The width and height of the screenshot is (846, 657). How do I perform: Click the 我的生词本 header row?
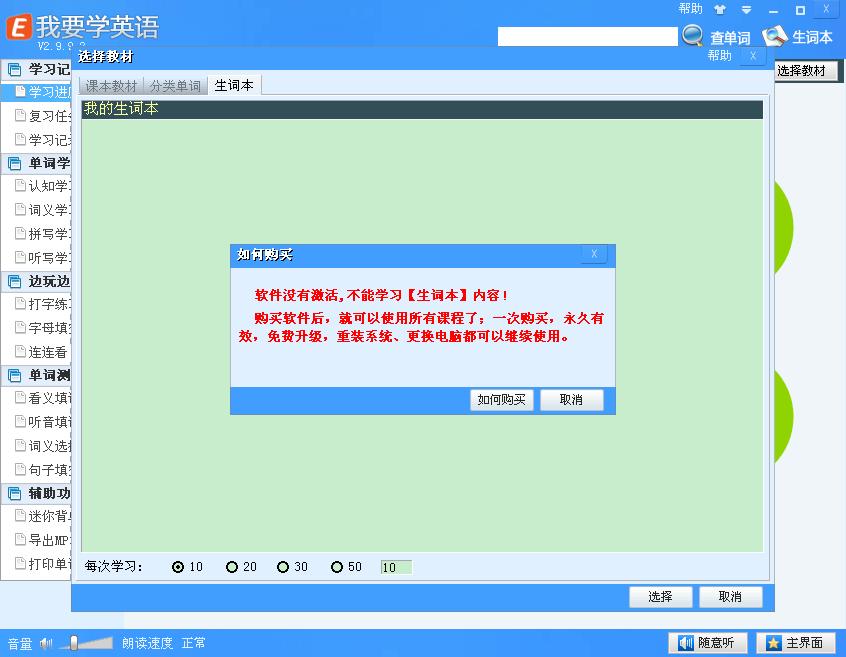[422, 109]
